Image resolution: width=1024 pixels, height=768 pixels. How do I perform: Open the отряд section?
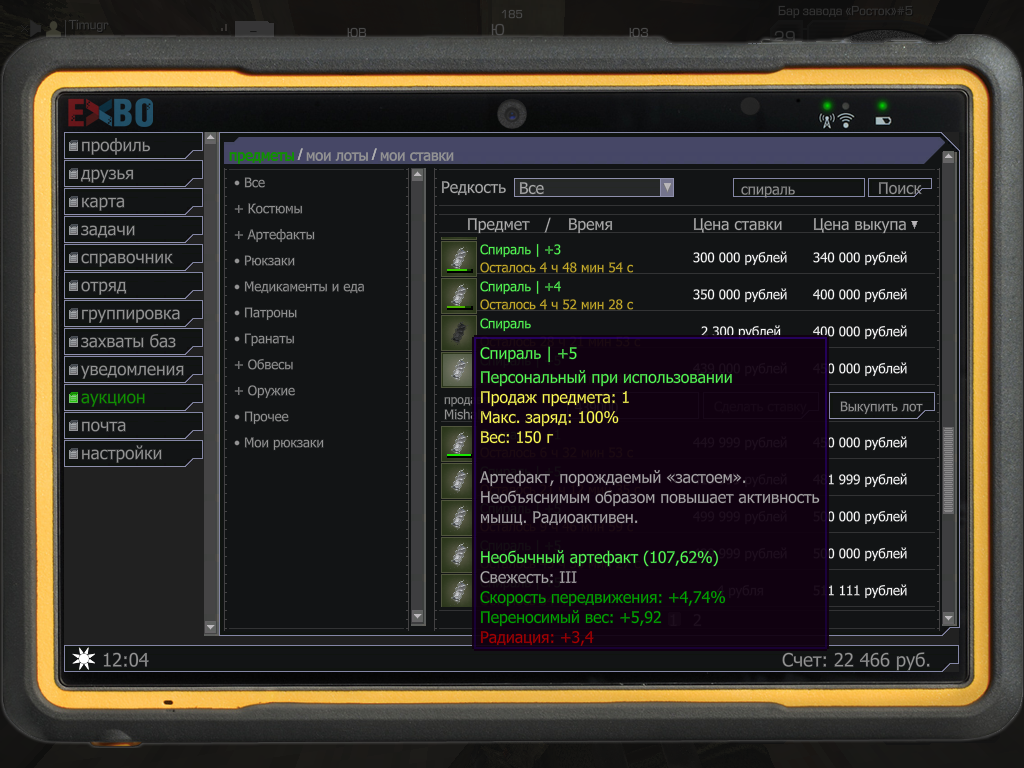point(133,286)
